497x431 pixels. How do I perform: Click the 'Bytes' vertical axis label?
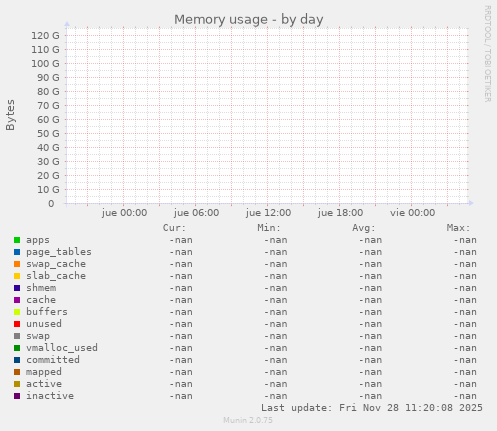(10, 115)
